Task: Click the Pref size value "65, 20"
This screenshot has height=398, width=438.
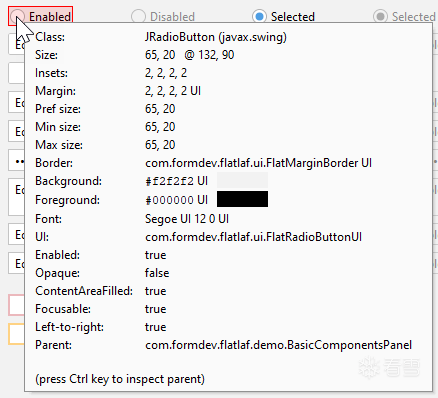Action: tap(160, 109)
